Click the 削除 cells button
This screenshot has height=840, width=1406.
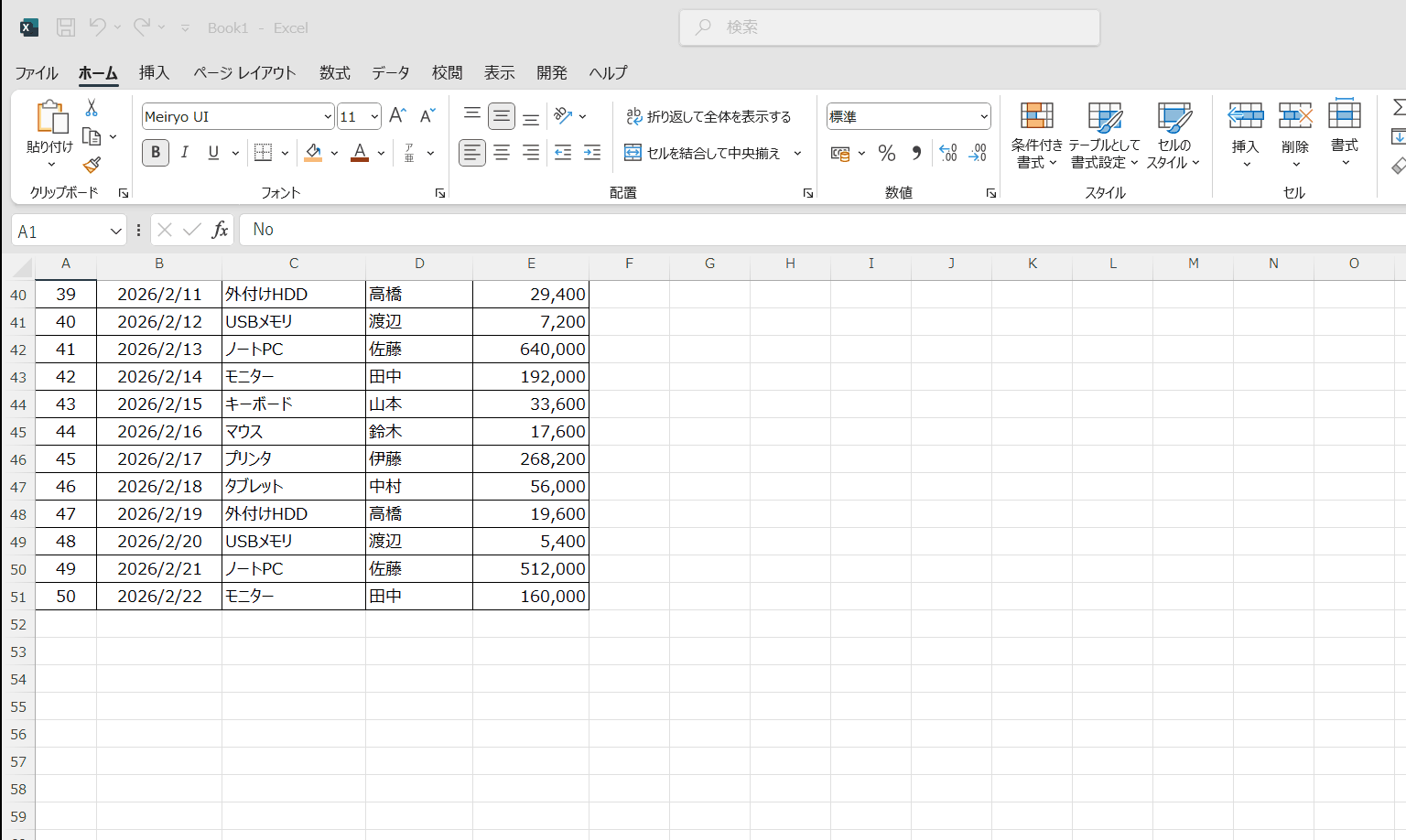point(1295,135)
